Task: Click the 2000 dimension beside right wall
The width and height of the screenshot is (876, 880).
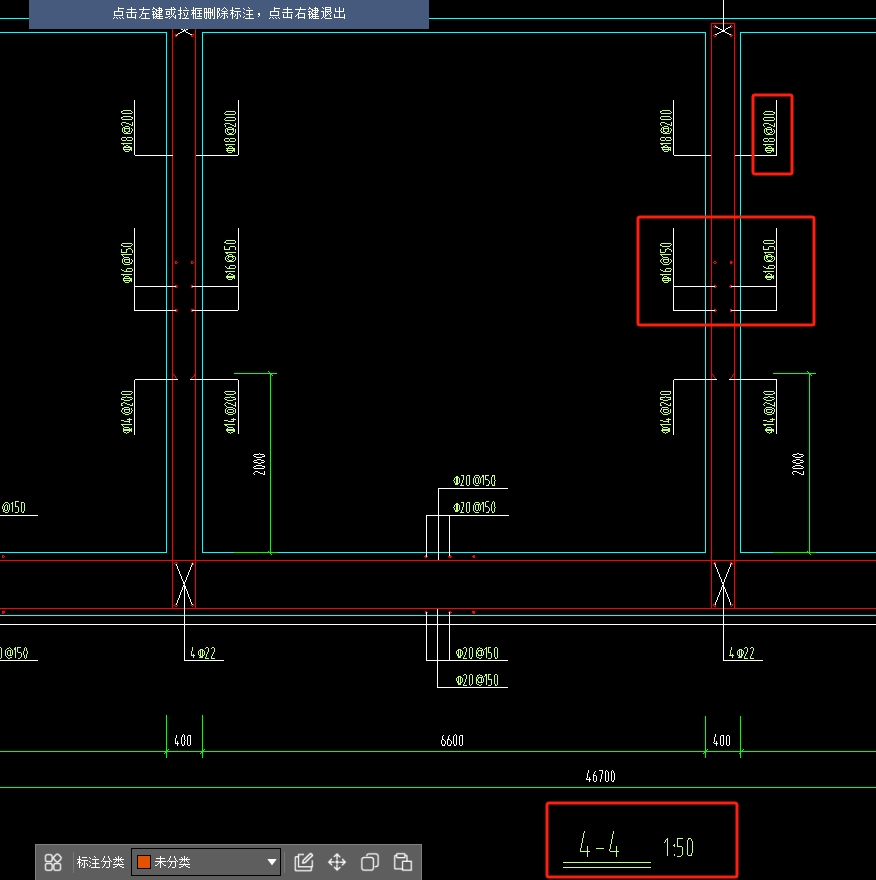Action: pyautogui.click(x=797, y=464)
